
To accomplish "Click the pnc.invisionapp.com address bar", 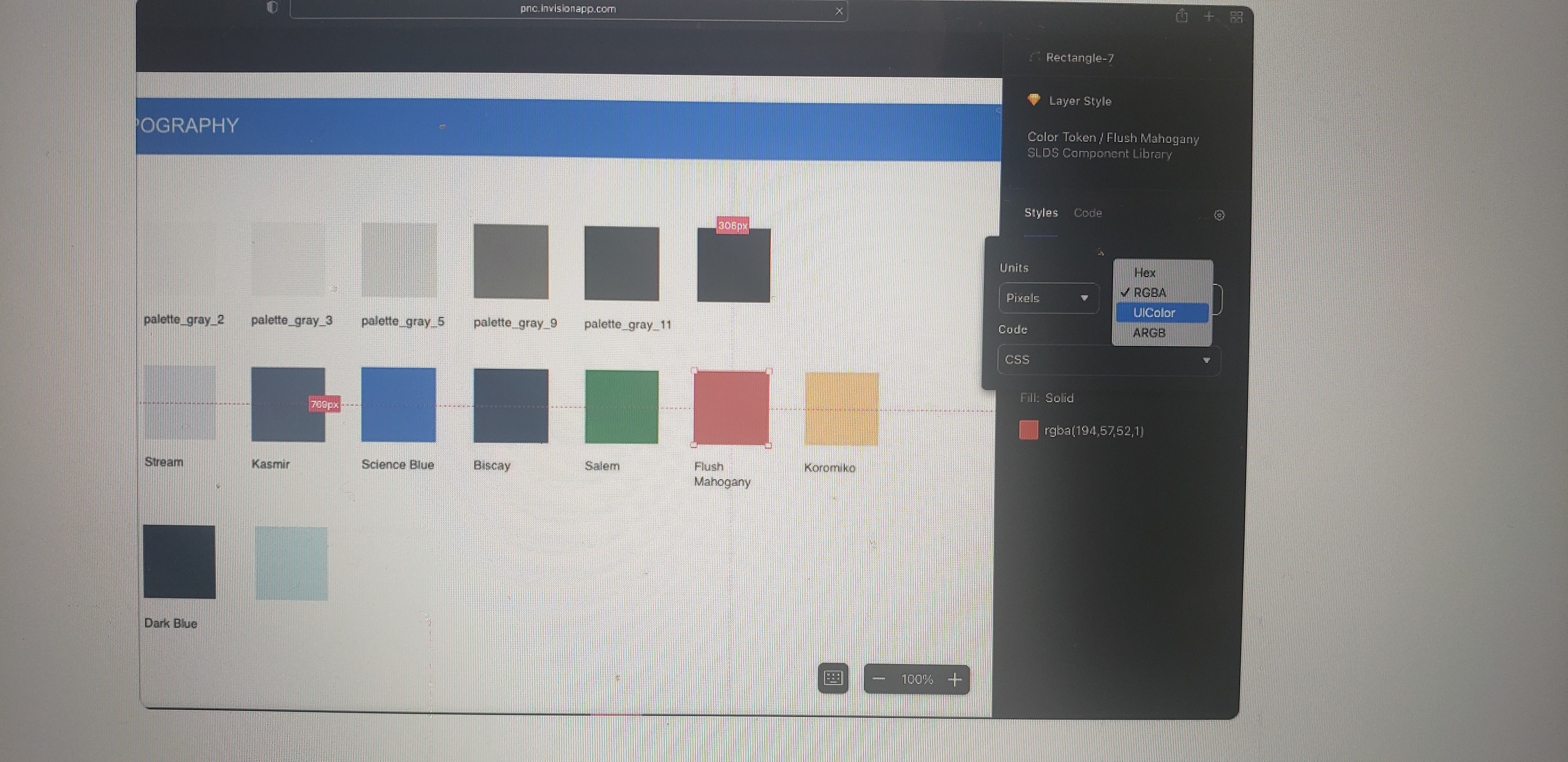I will pyautogui.click(x=568, y=10).
